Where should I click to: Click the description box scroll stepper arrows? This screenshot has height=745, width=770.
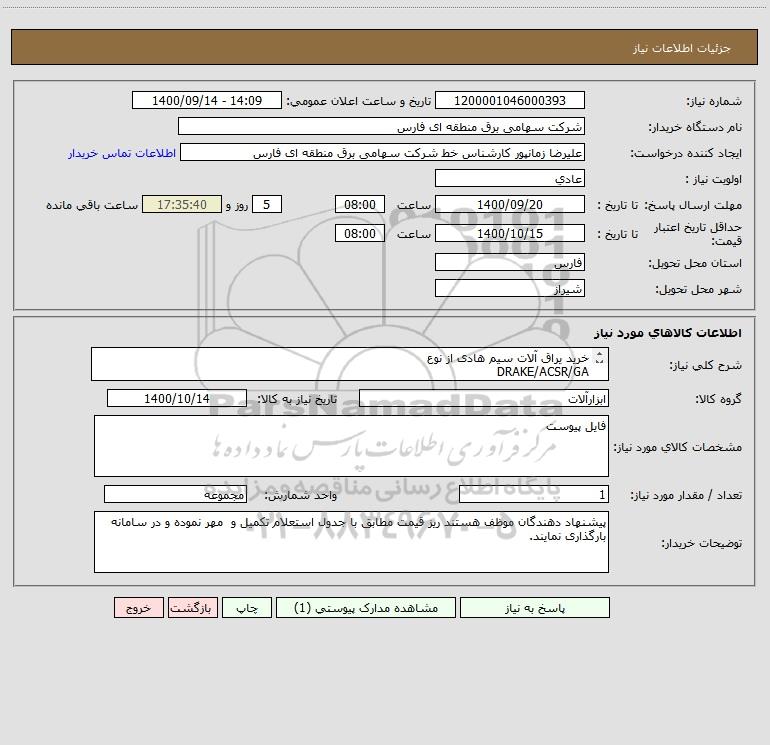[x=599, y=358]
